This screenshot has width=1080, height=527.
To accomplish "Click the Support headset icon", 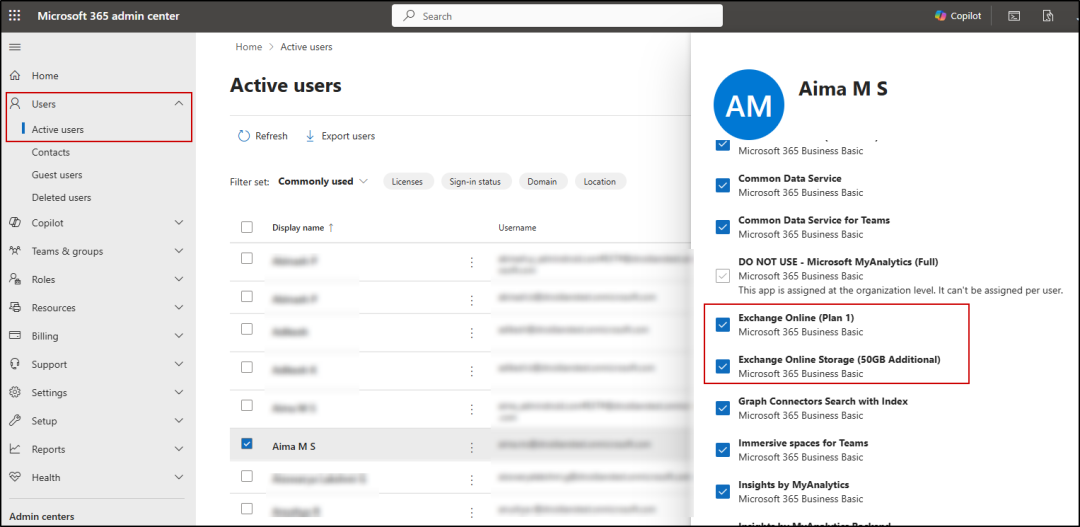I will click(x=15, y=364).
